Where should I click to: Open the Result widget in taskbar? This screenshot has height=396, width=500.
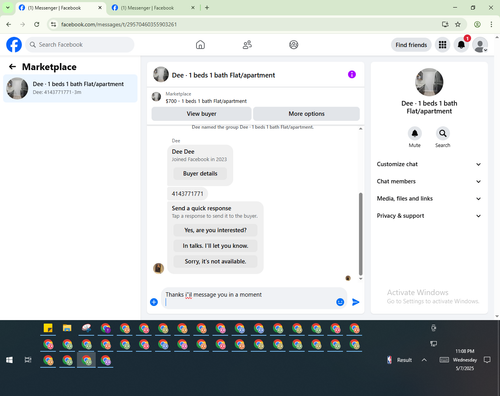pos(399,360)
